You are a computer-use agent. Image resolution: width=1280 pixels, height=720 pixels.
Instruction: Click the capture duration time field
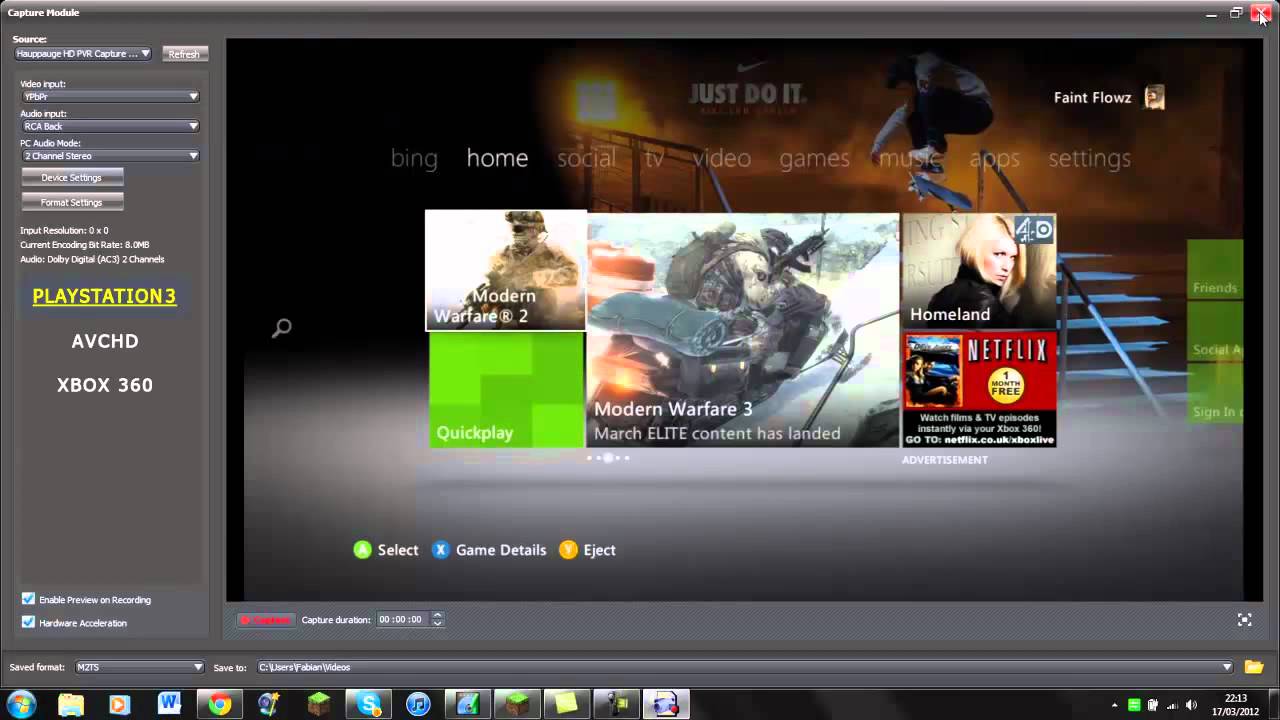402,620
